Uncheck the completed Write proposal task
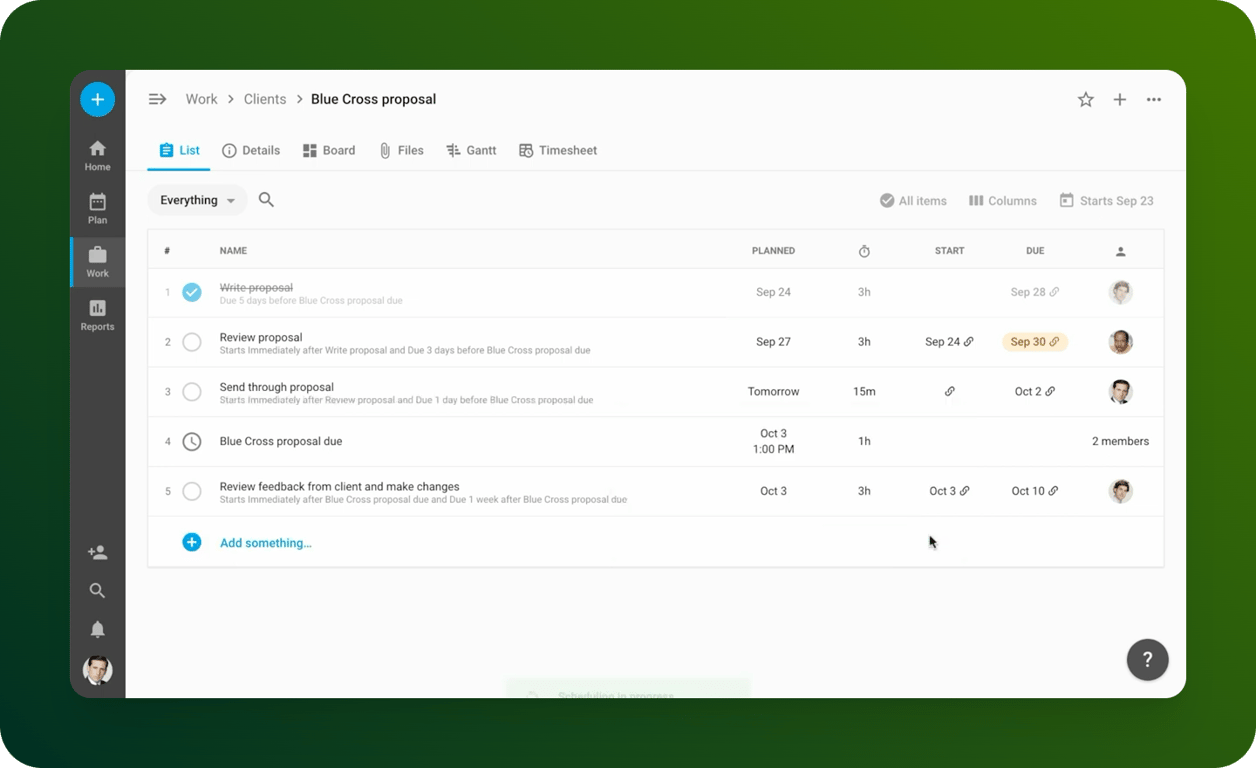The height and width of the screenshot is (768, 1256). [192, 292]
